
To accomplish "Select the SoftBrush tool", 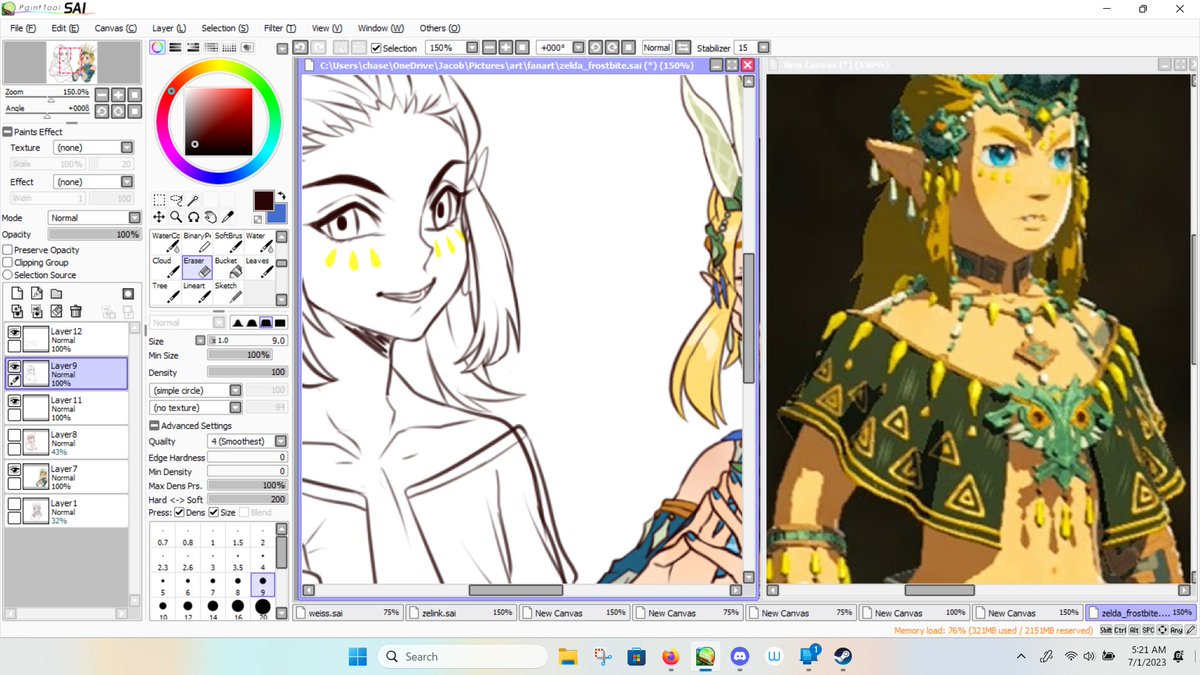I will click(227, 241).
